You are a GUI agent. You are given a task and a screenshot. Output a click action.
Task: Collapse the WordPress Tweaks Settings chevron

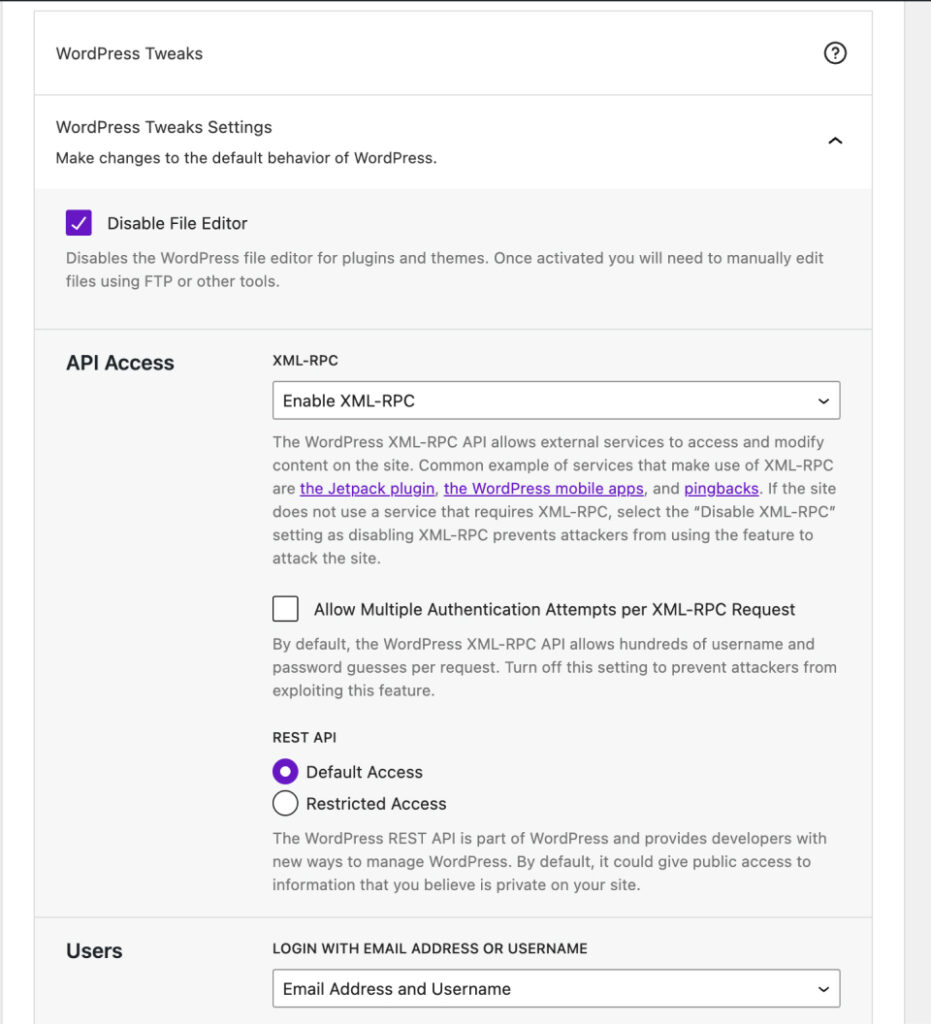tap(835, 141)
